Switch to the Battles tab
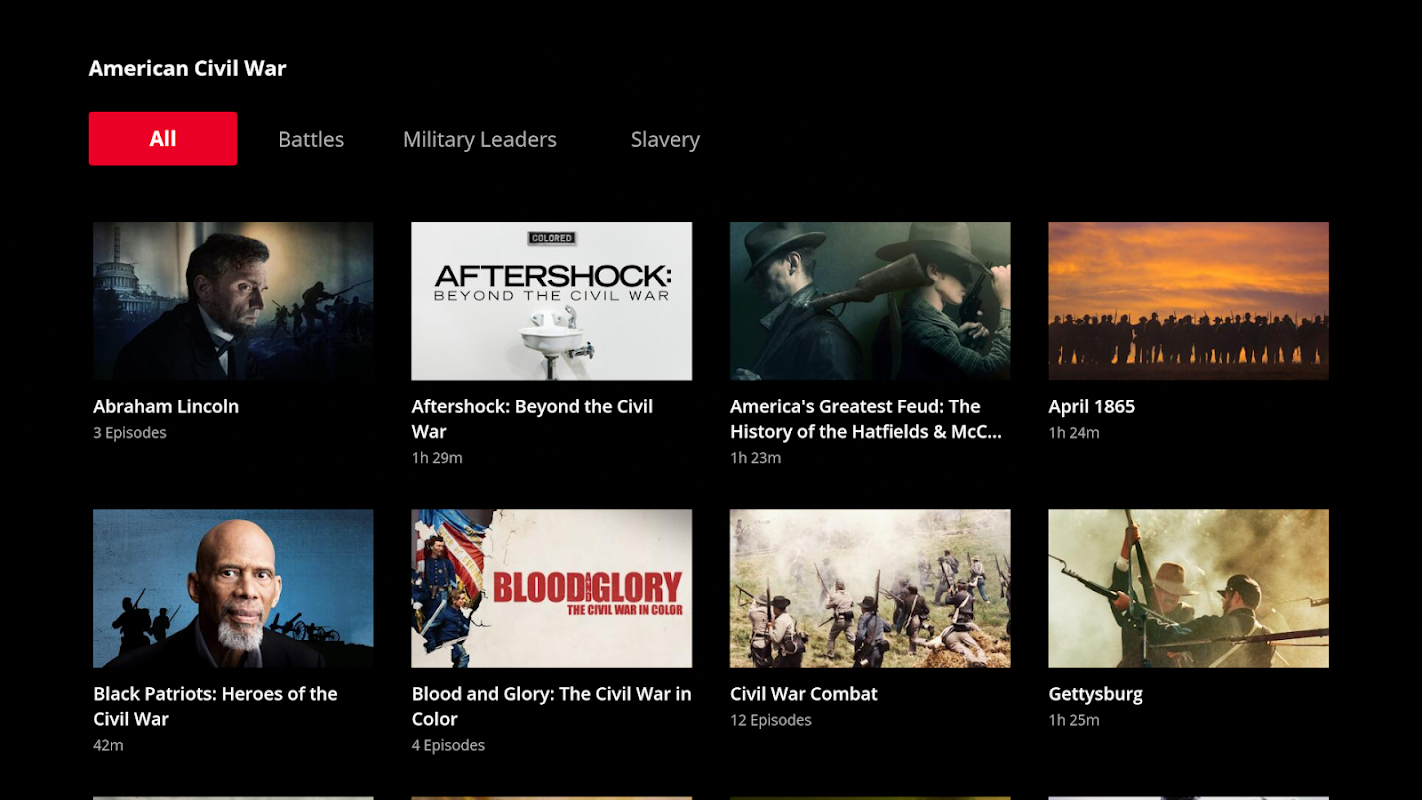 311,139
